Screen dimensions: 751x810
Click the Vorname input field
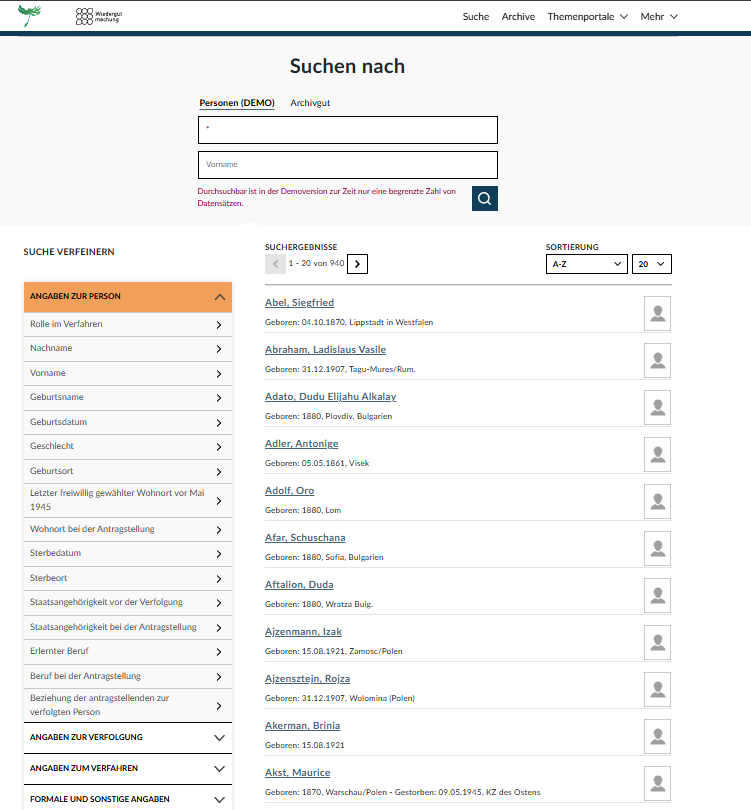click(347, 165)
